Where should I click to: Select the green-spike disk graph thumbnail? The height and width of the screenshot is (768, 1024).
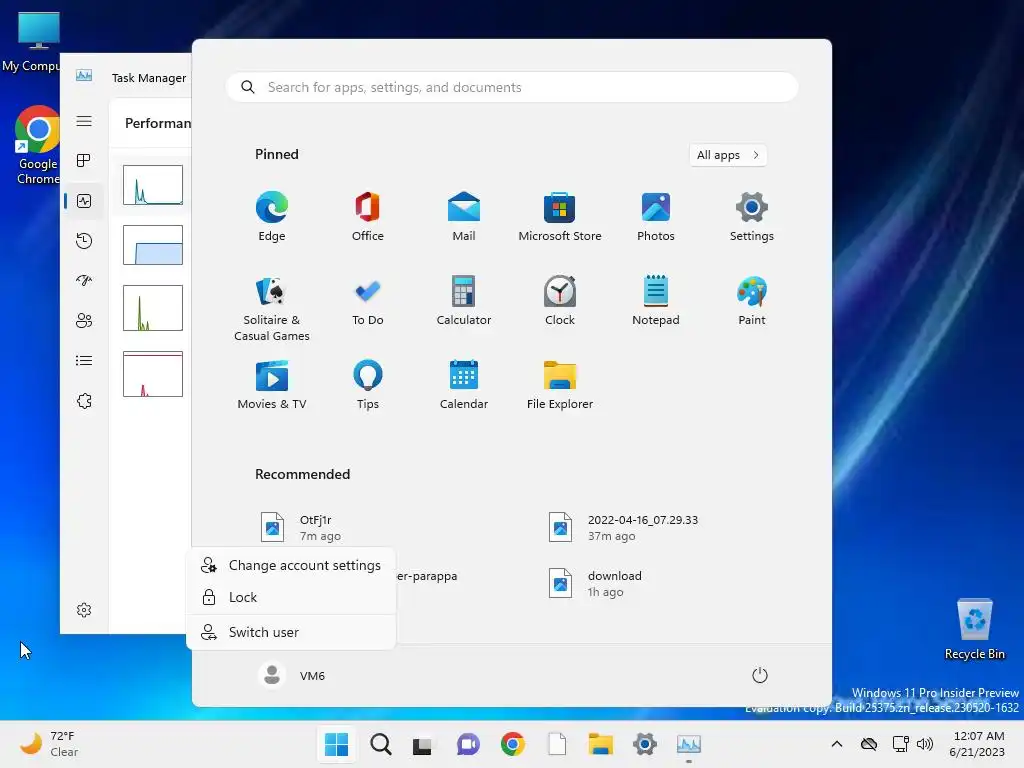point(153,308)
